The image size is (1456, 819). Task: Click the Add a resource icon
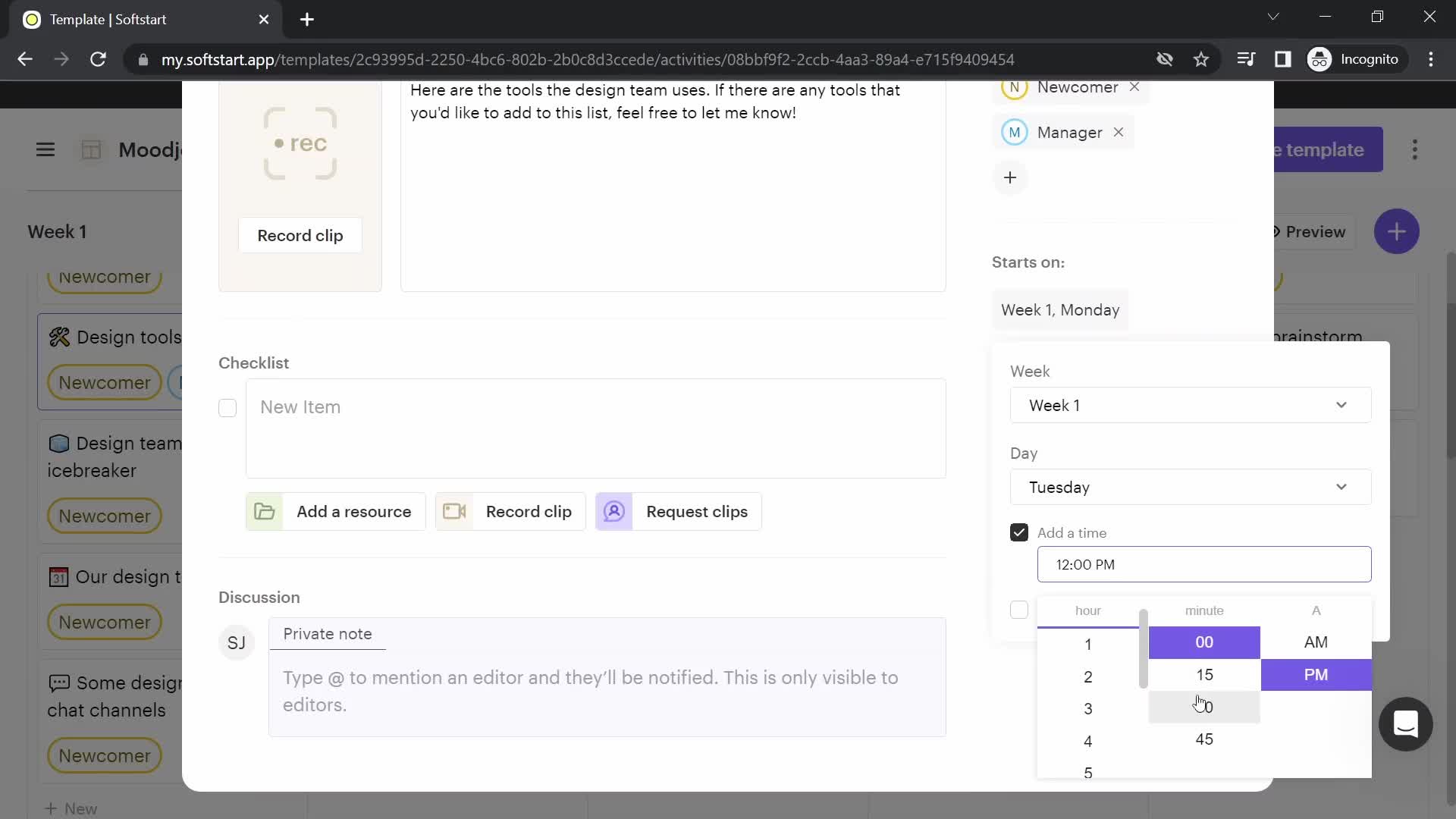point(265,511)
